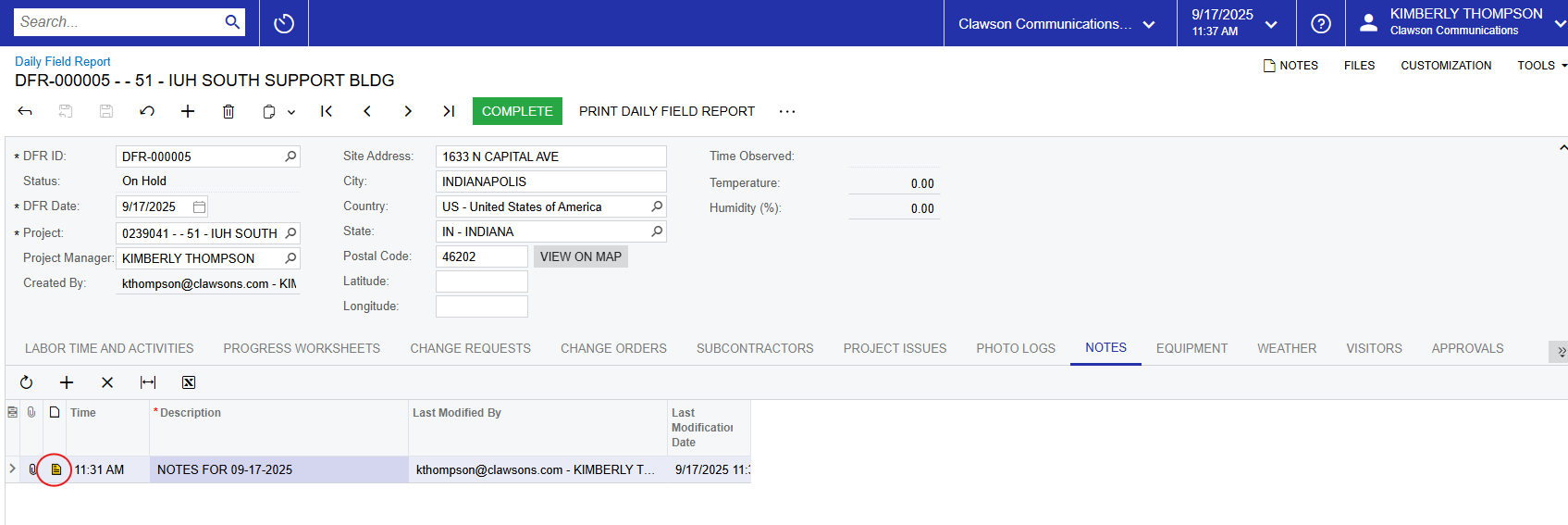
Task: Open the clipboard dropdown arrow
Action: coord(291,112)
